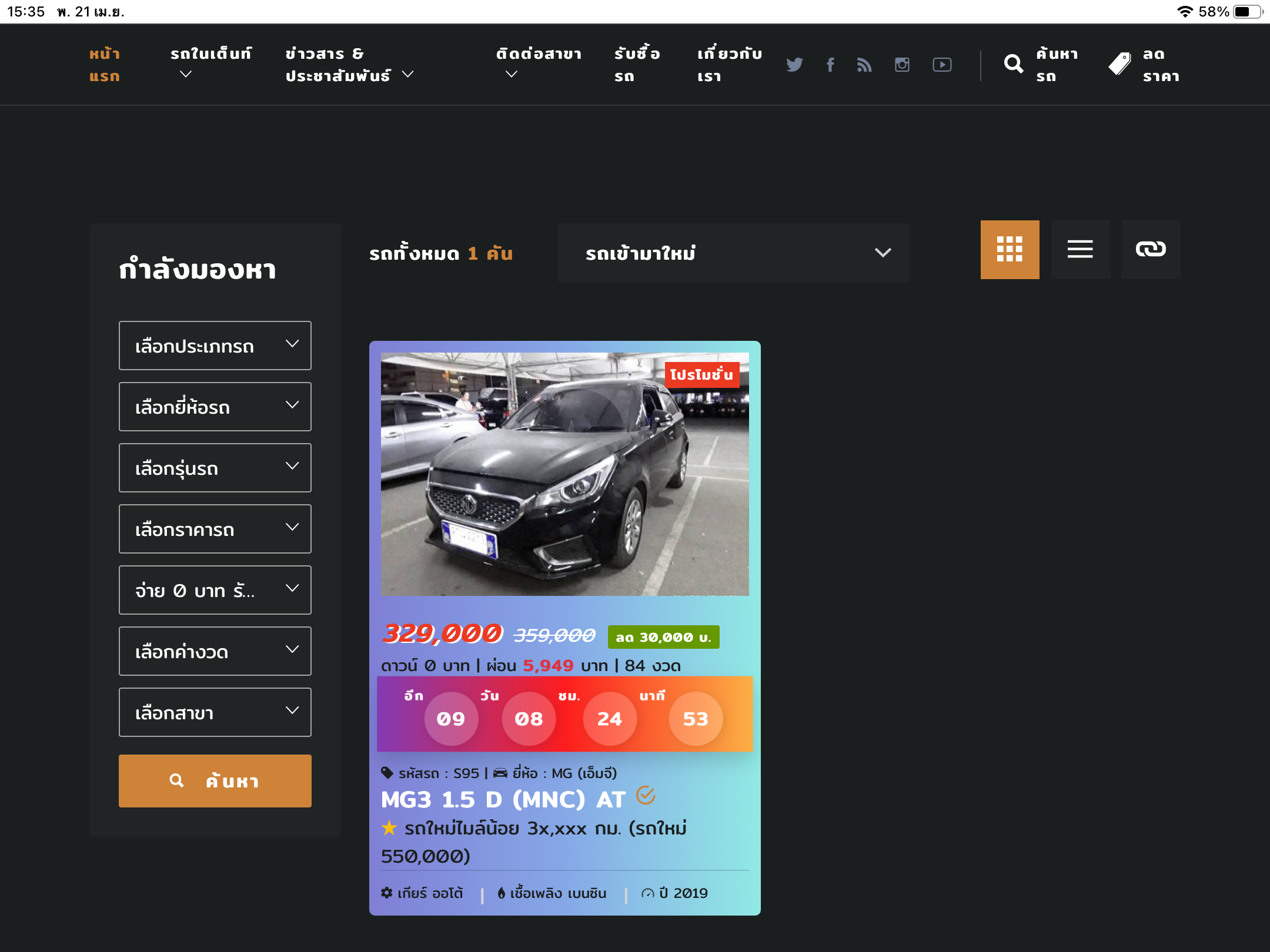Click the gold star icon on car card
The width and height of the screenshot is (1270, 952).
coord(389,828)
